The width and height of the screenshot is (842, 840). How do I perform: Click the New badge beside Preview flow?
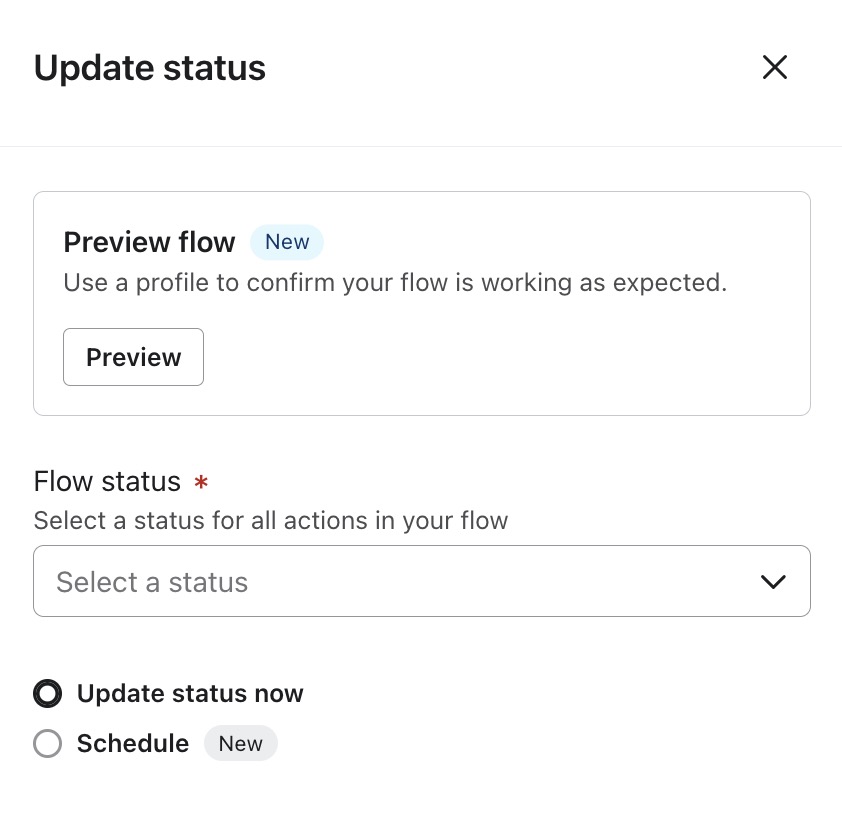287,242
